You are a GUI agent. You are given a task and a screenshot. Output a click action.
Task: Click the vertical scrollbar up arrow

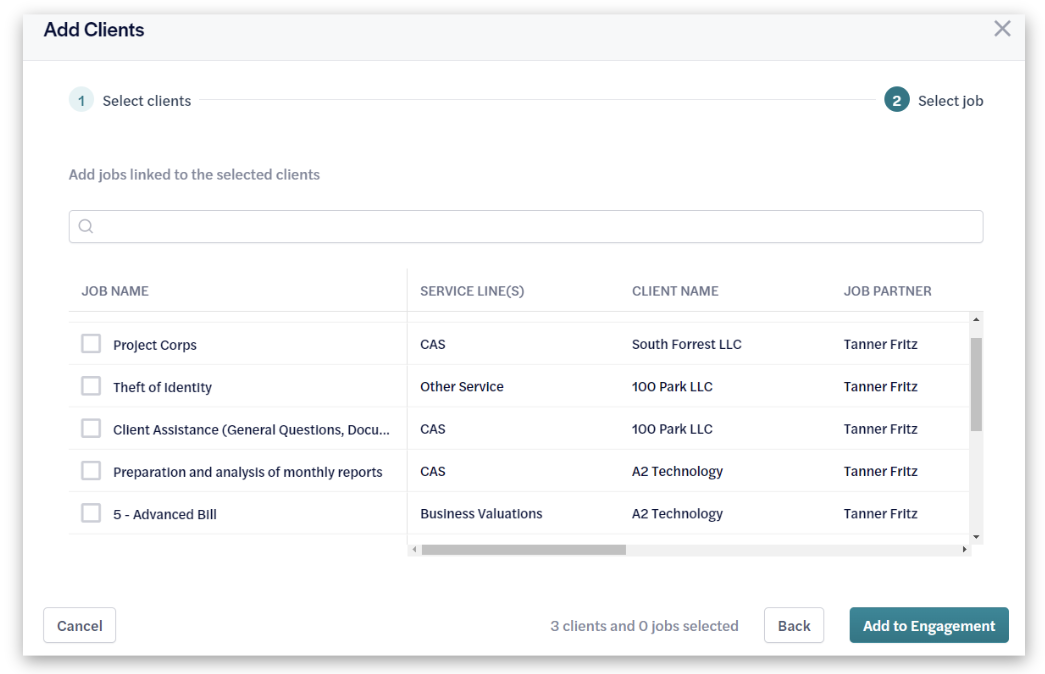click(976, 319)
